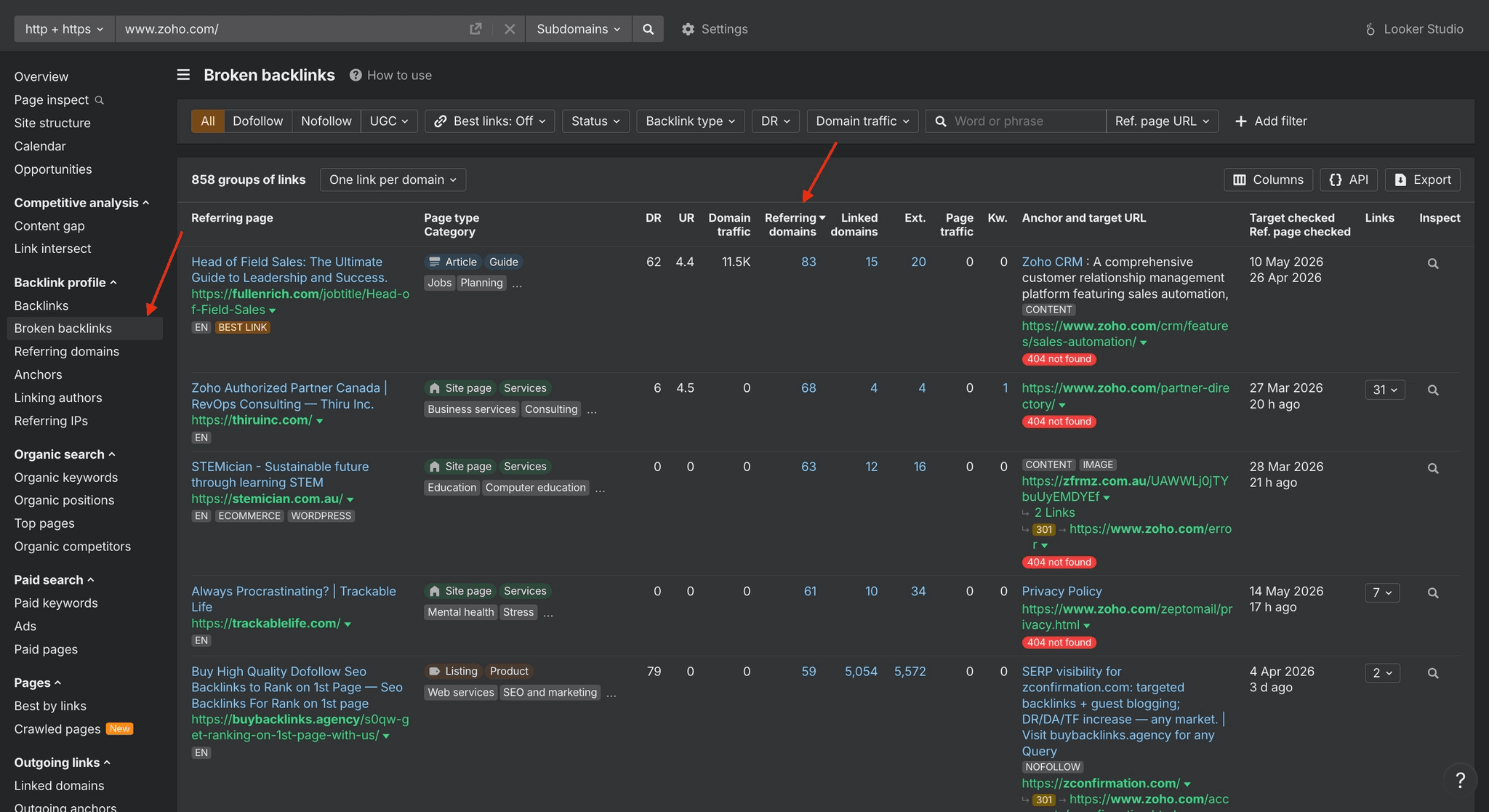Click the 5,054 linked domains value

pyautogui.click(x=861, y=672)
